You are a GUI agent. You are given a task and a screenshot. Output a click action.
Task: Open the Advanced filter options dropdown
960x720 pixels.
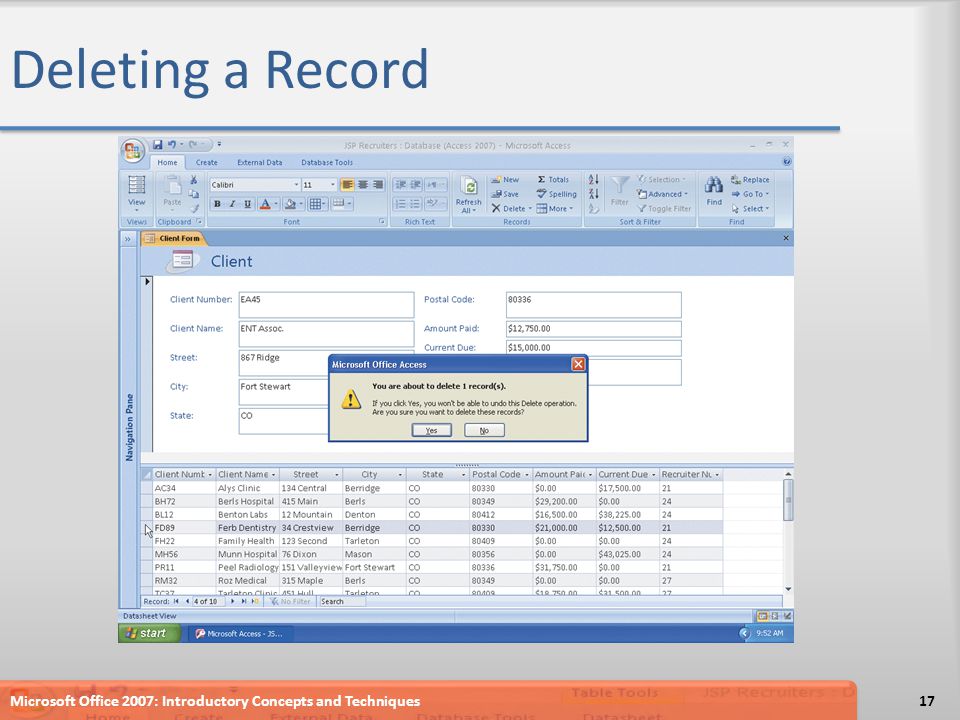[x=662, y=194]
